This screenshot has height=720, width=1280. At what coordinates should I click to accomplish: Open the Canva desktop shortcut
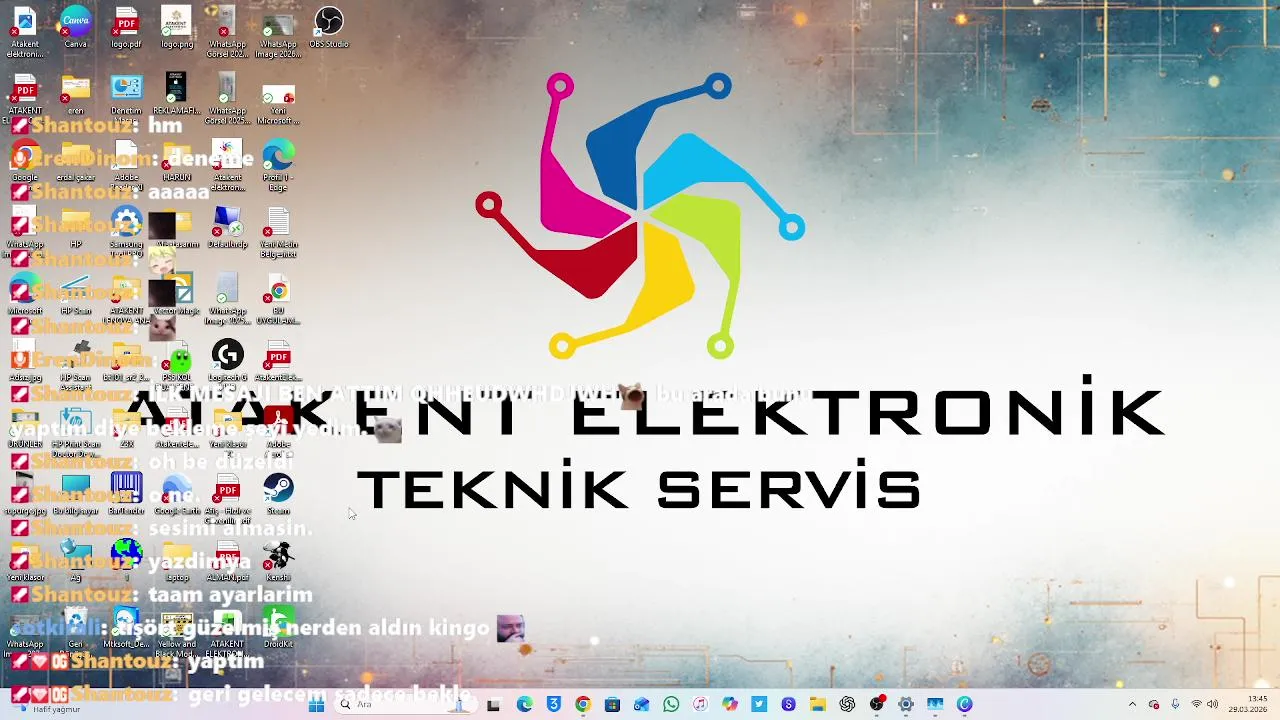click(75, 27)
